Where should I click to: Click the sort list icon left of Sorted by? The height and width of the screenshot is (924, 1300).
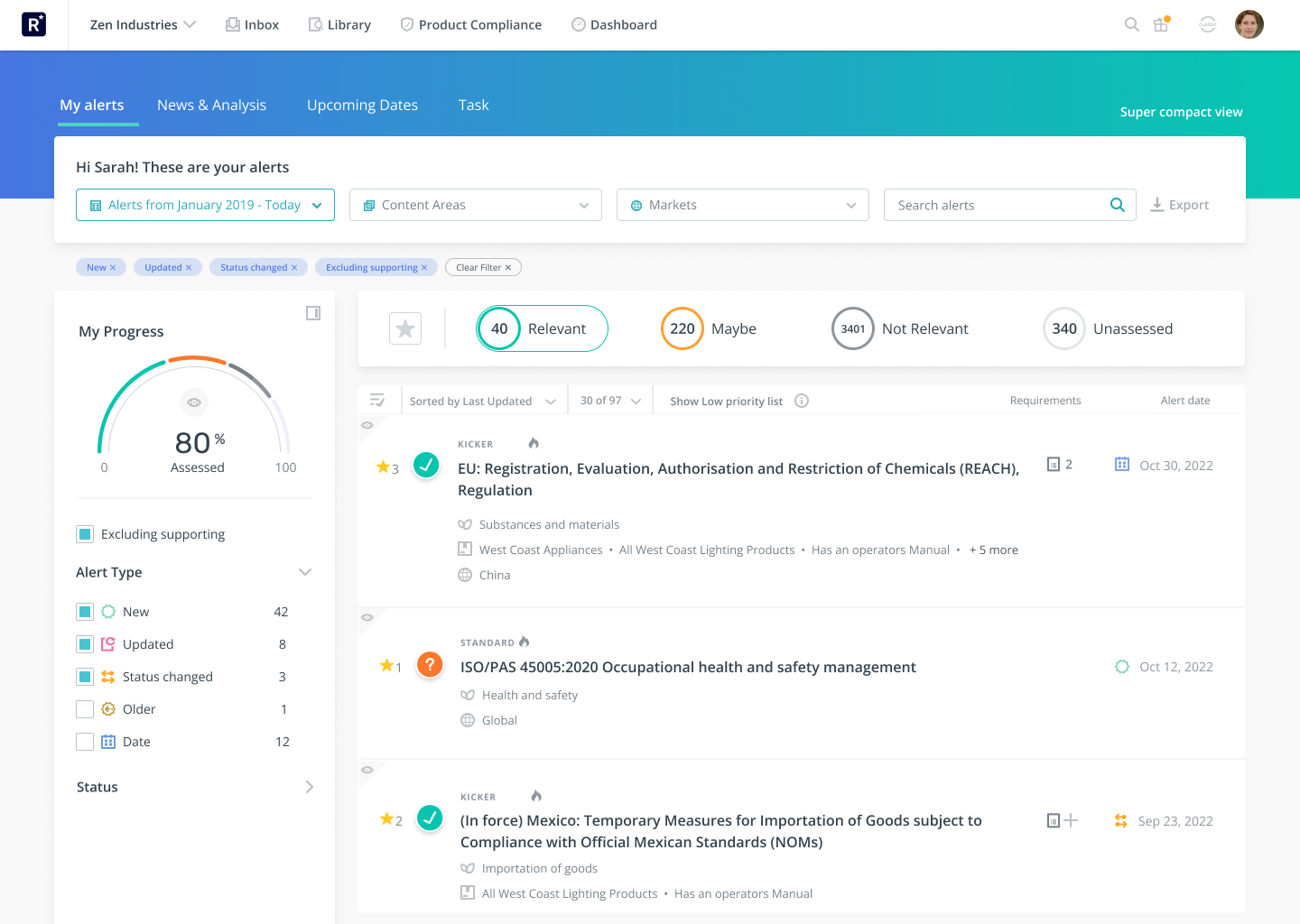(x=377, y=400)
